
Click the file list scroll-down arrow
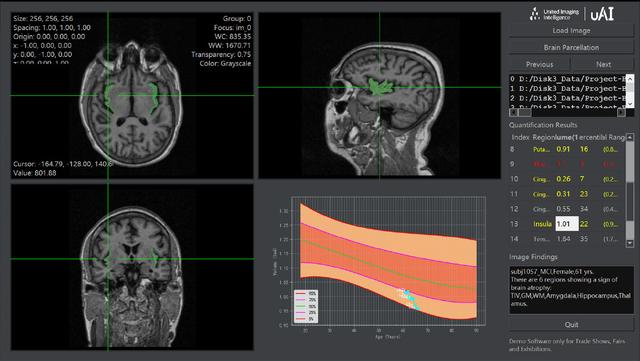pos(630,104)
